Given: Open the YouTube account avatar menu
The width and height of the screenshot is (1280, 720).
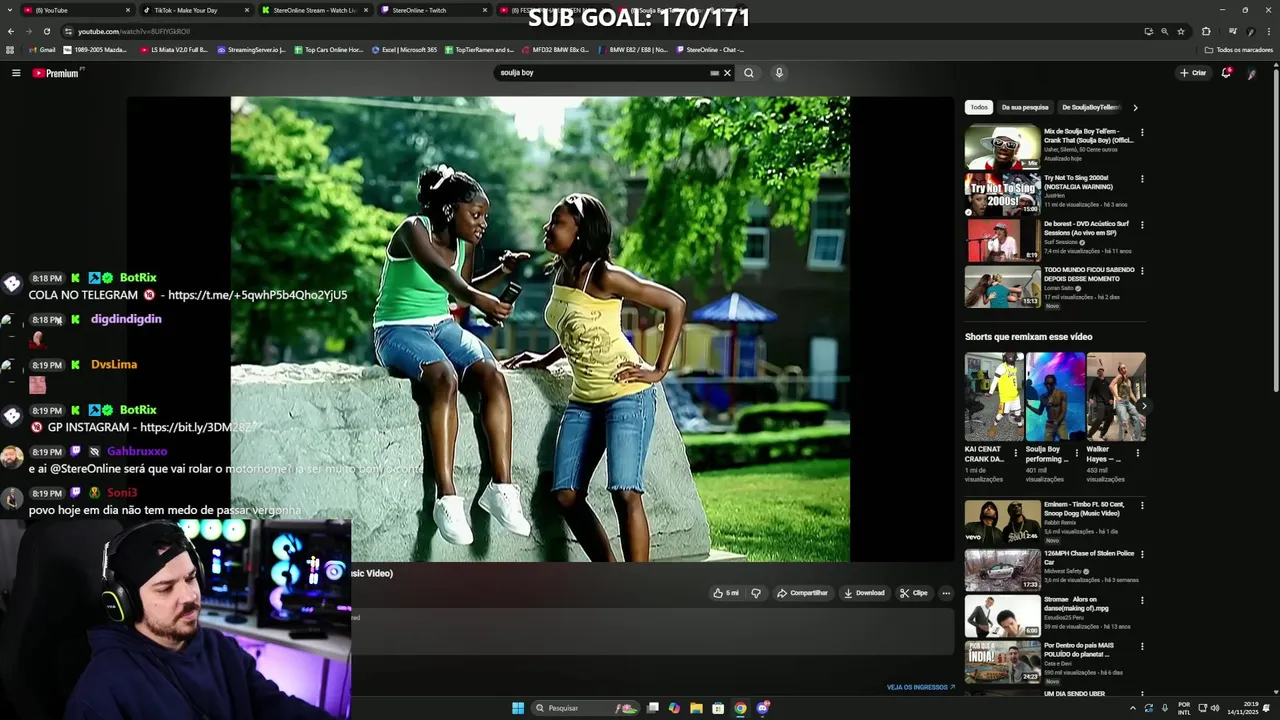Looking at the screenshot, I should [x=1251, y=73].
